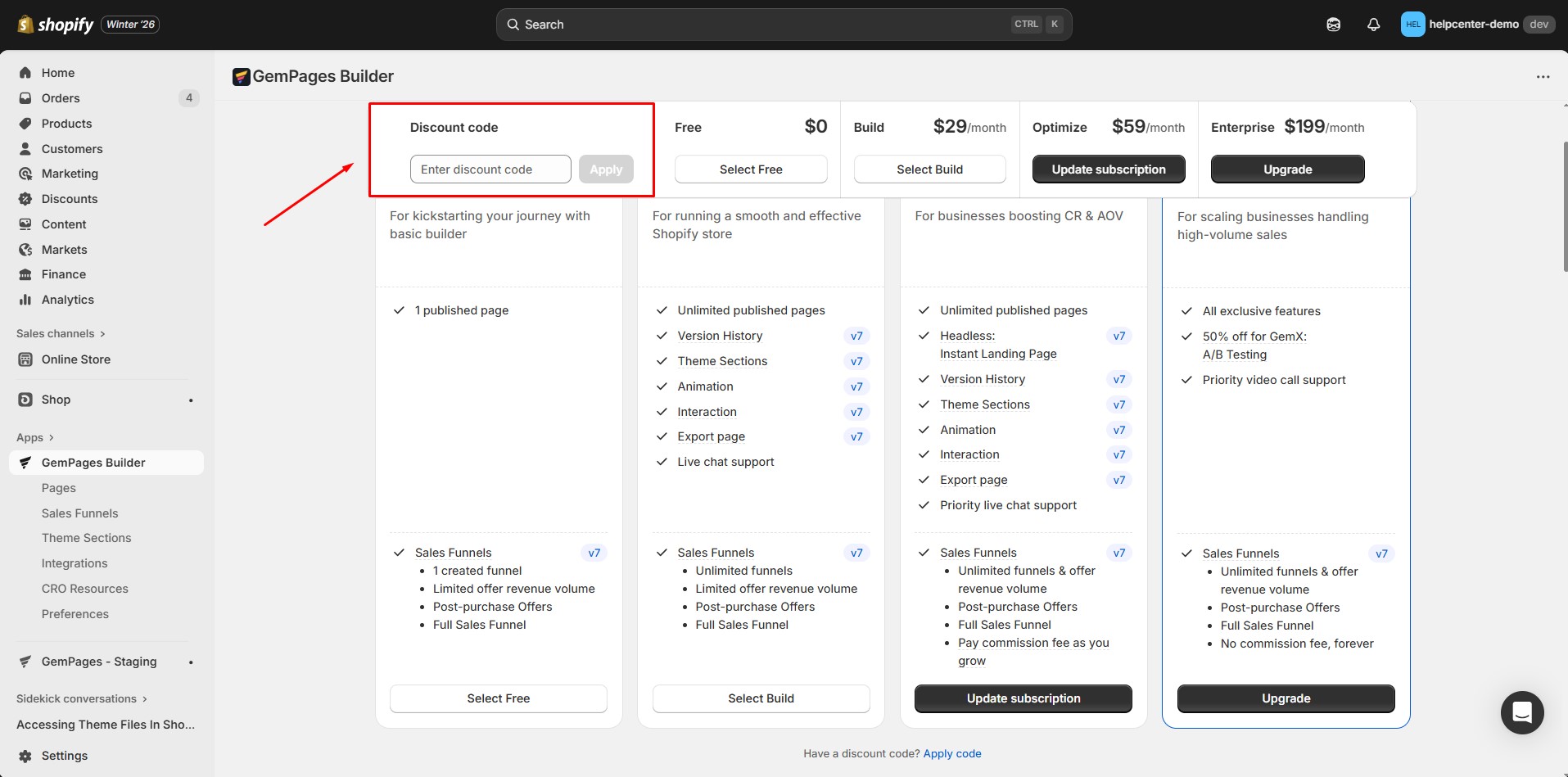This screenshot has height=777, width=1568.
Task: Open the Sidekick assistant icon
Action: [1333, 25]
